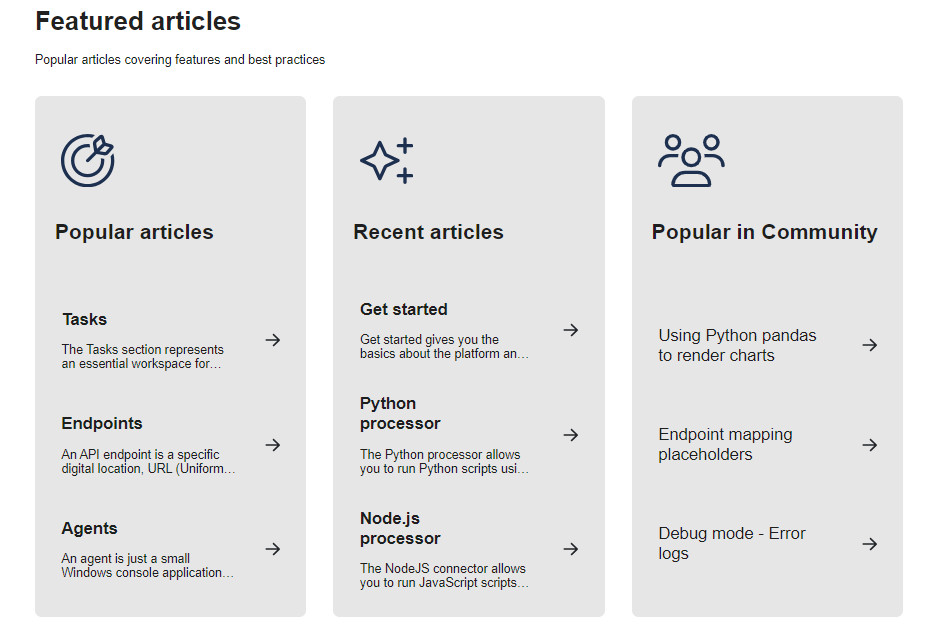Open the Agents article link

[90, 529]
